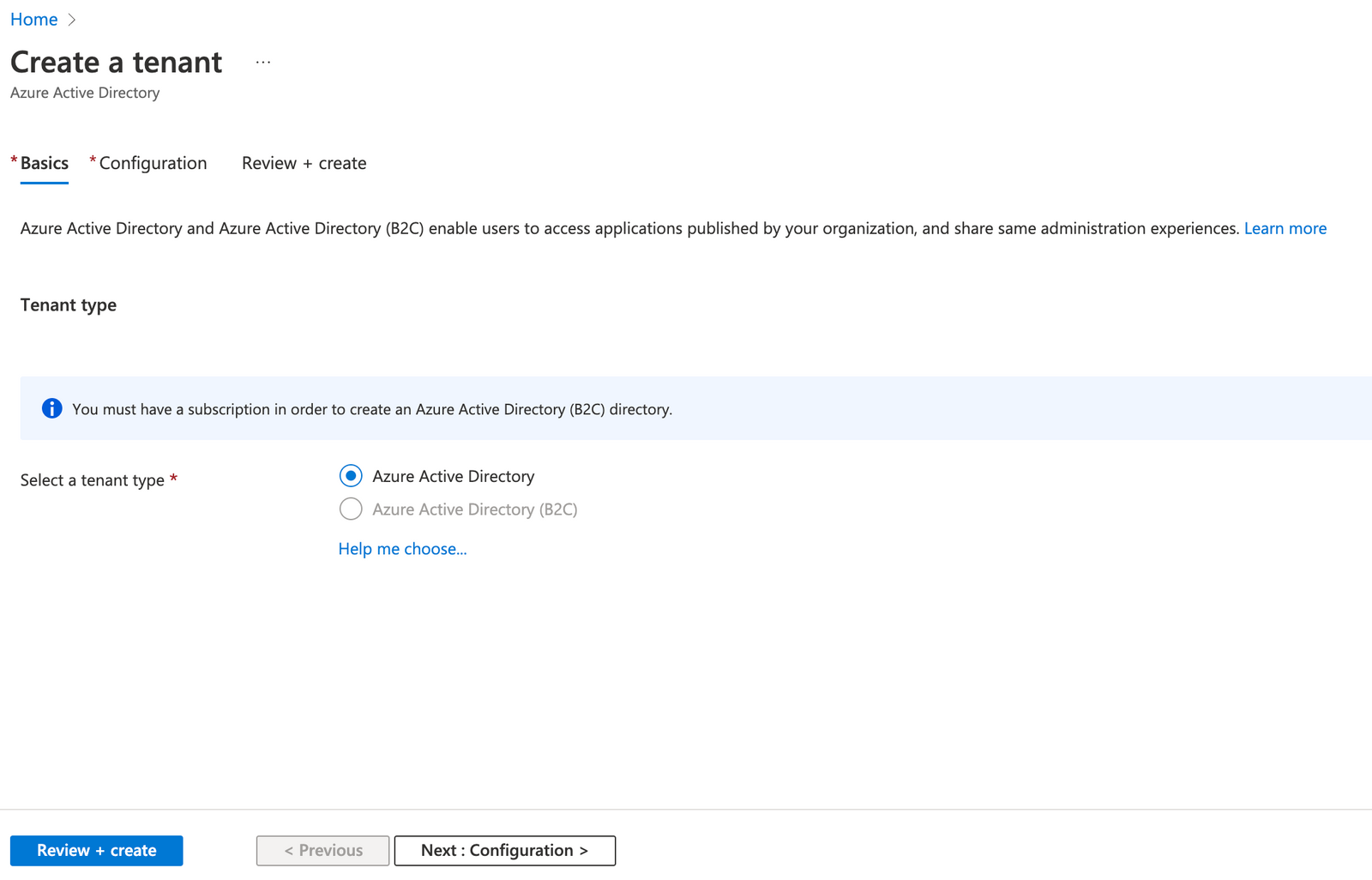The width and height of the screenshot is (1372, 880).
Task: Navigate back using the Home breadcrumb link
Action: click(33, 19)
